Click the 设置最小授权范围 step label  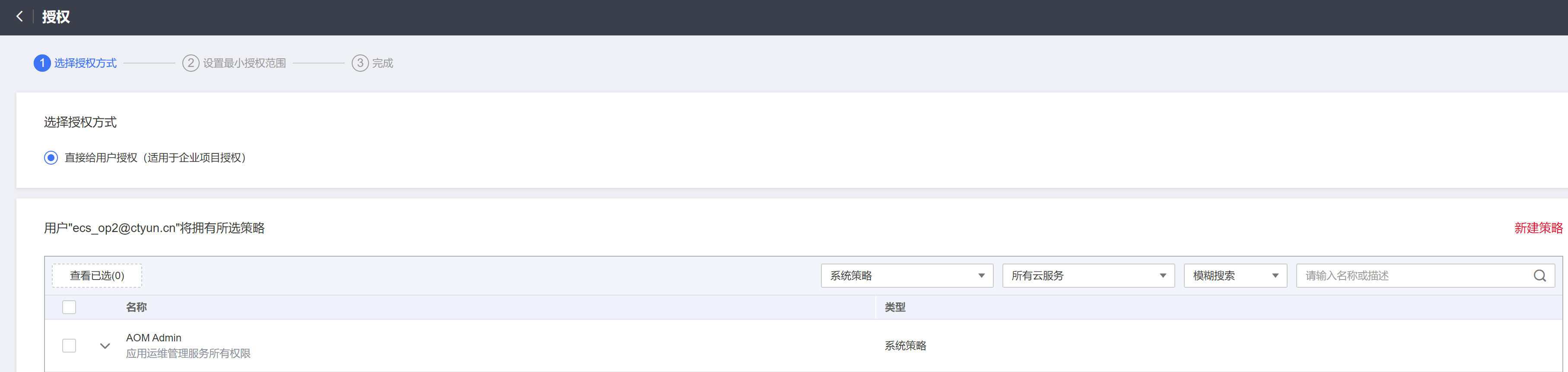[244, 63]
